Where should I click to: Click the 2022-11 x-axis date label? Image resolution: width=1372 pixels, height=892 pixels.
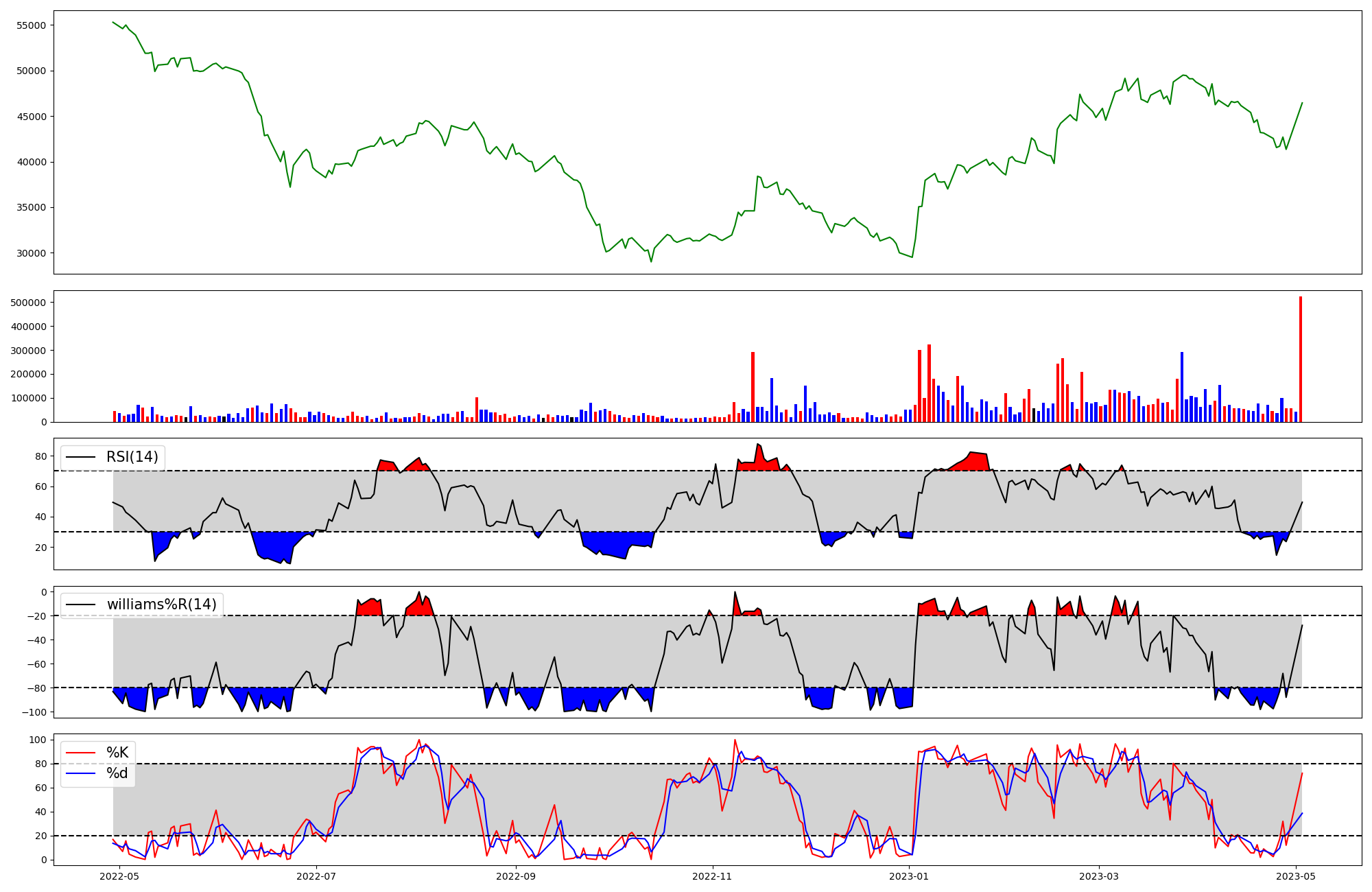coord(713,876)
